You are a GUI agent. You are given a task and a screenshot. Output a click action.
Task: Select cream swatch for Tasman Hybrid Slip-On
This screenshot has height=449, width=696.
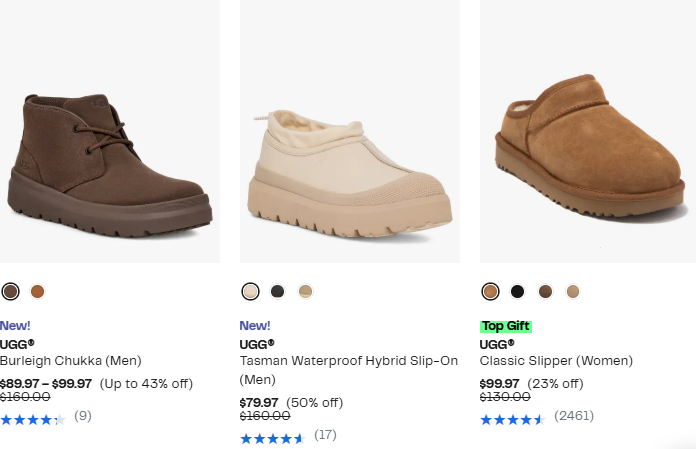(250, 291)
